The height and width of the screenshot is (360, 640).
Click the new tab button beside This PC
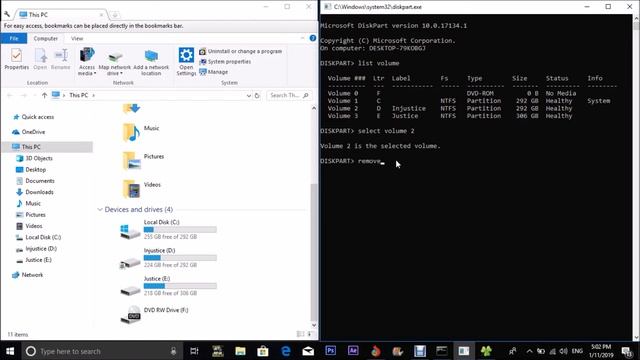[x=115, y=15]
